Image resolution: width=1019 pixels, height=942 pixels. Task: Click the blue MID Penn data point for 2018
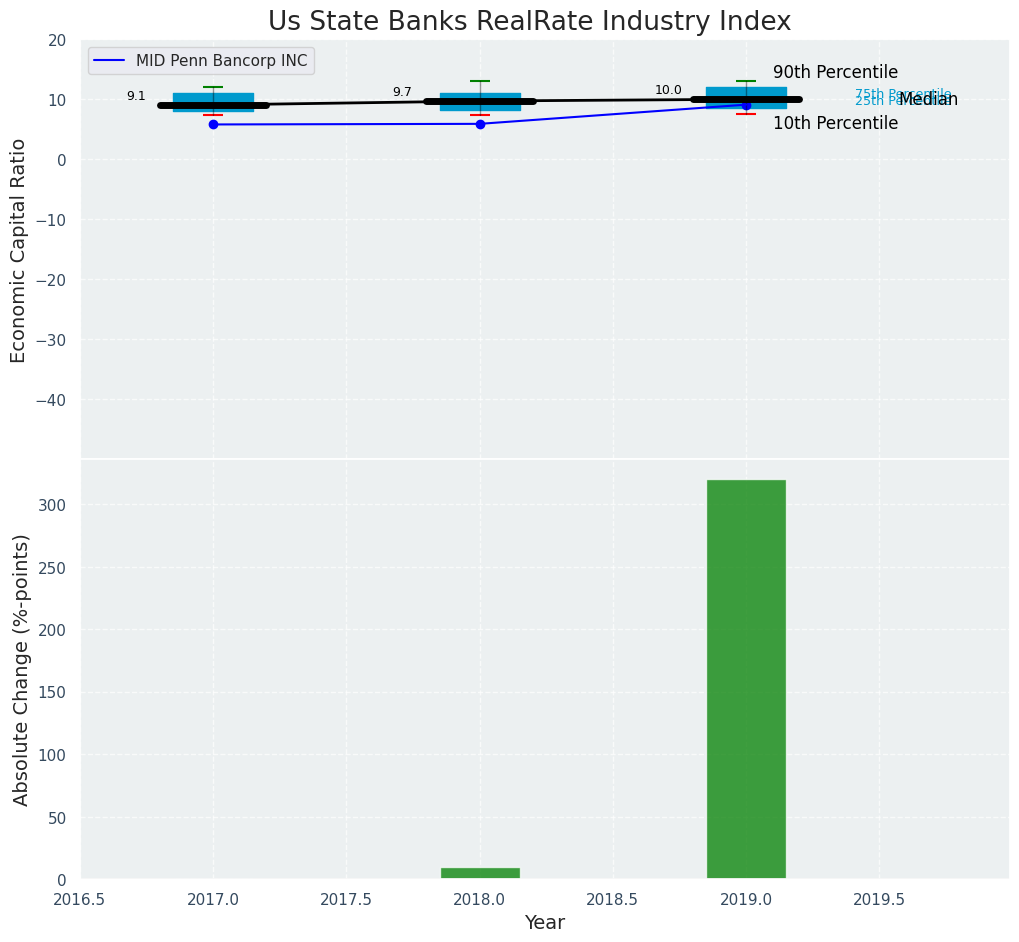click(480, 124)
